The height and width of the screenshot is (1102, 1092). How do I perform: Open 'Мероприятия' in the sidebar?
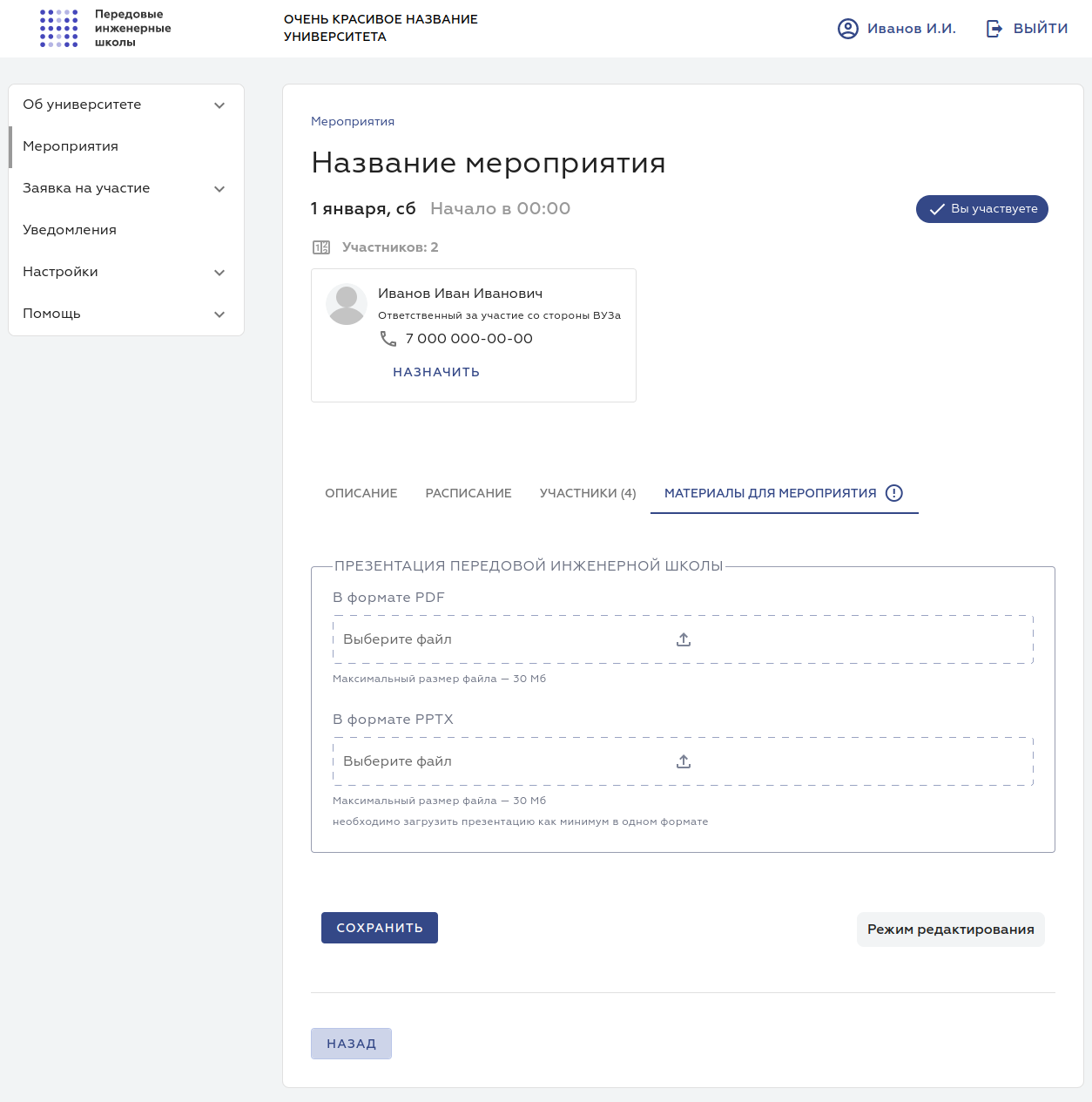point(126,146)
